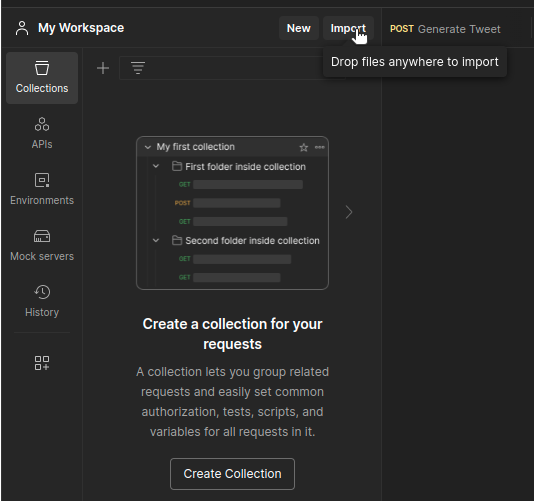
Task: Click the three-dots menu on My first collection
Action: [x=319, y=147]
